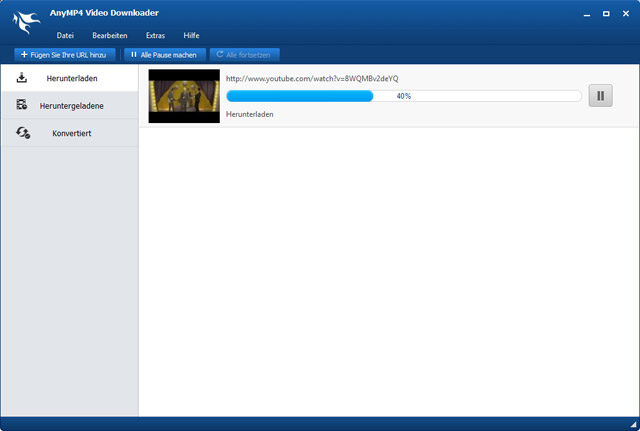Viewport: 640px width, 431px height.
Task: Click the refresh icon of 'Alle fortsetzen'
Action: pyautogui.click(x=220, y=54)
